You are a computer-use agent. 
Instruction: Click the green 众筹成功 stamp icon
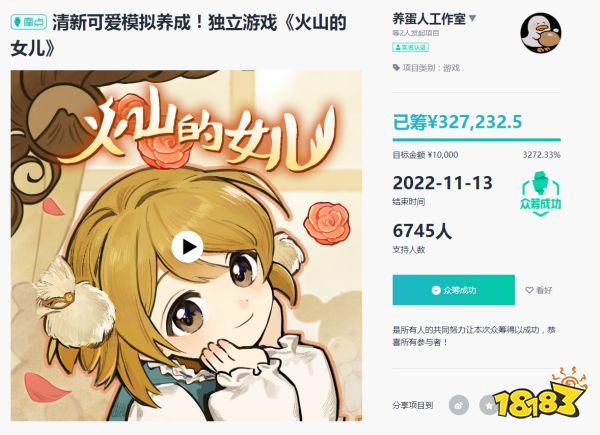pos(540,194)
